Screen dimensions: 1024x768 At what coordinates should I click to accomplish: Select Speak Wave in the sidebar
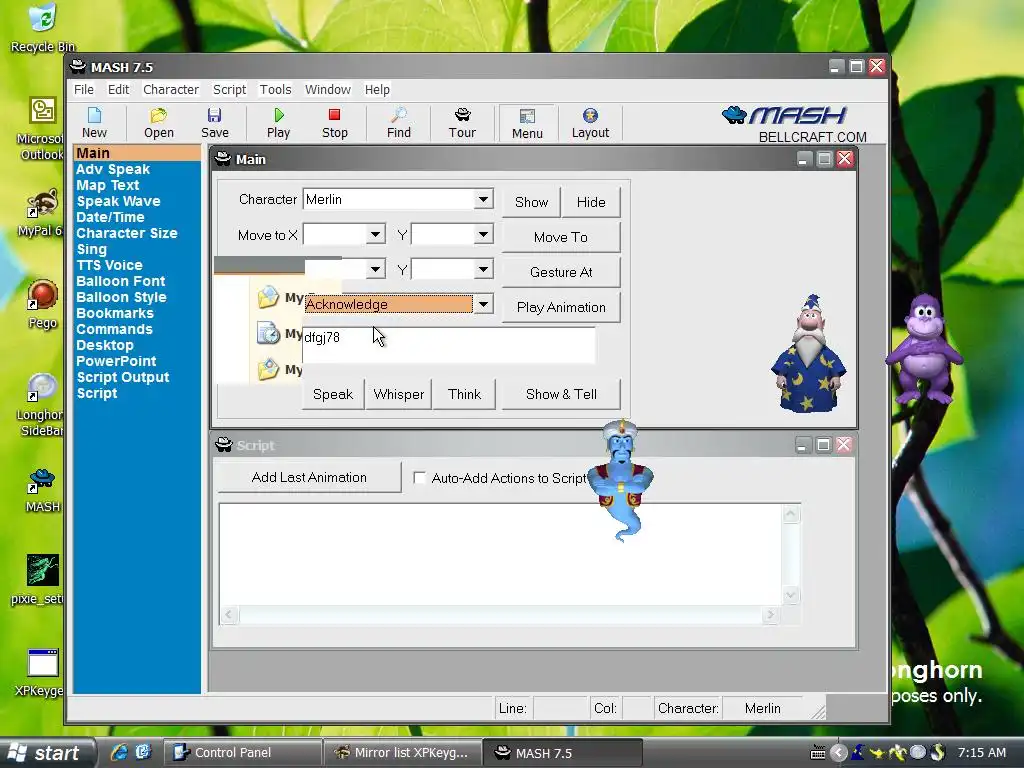tap(118, 201)
